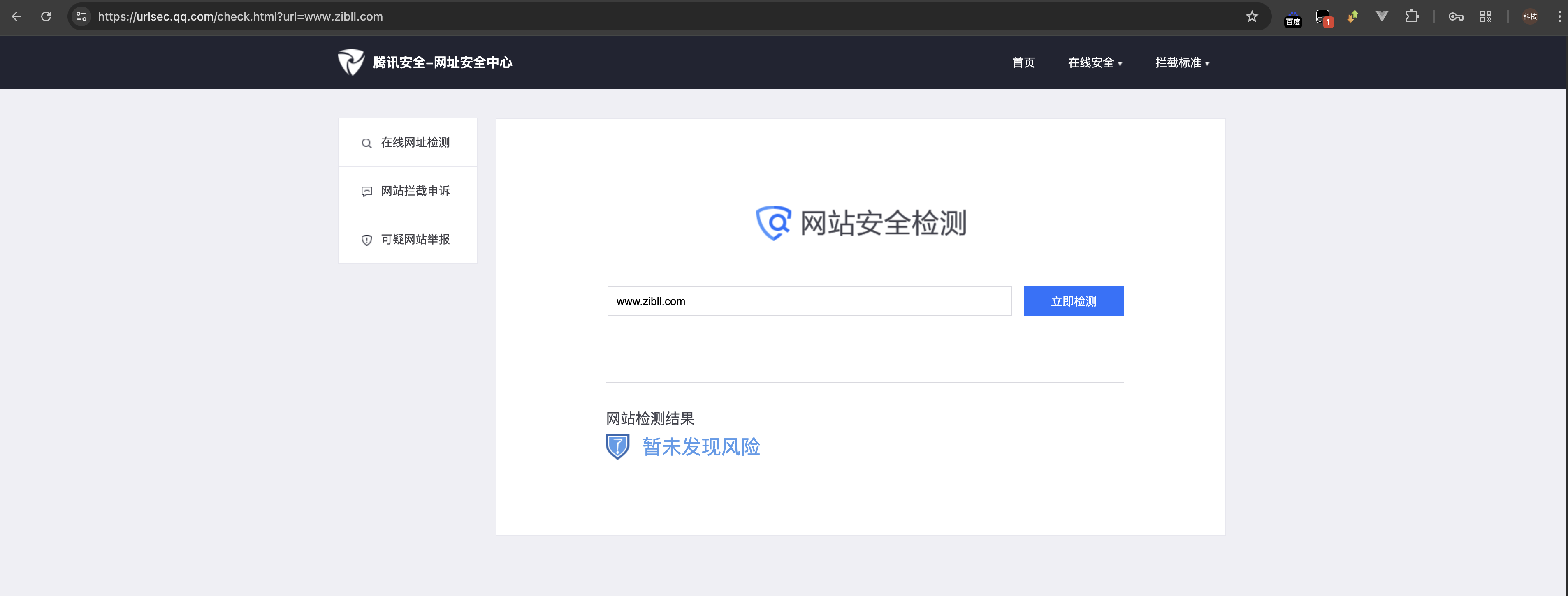
Task: Click the Baidu extension icon
Action: tap(1292, 18)
